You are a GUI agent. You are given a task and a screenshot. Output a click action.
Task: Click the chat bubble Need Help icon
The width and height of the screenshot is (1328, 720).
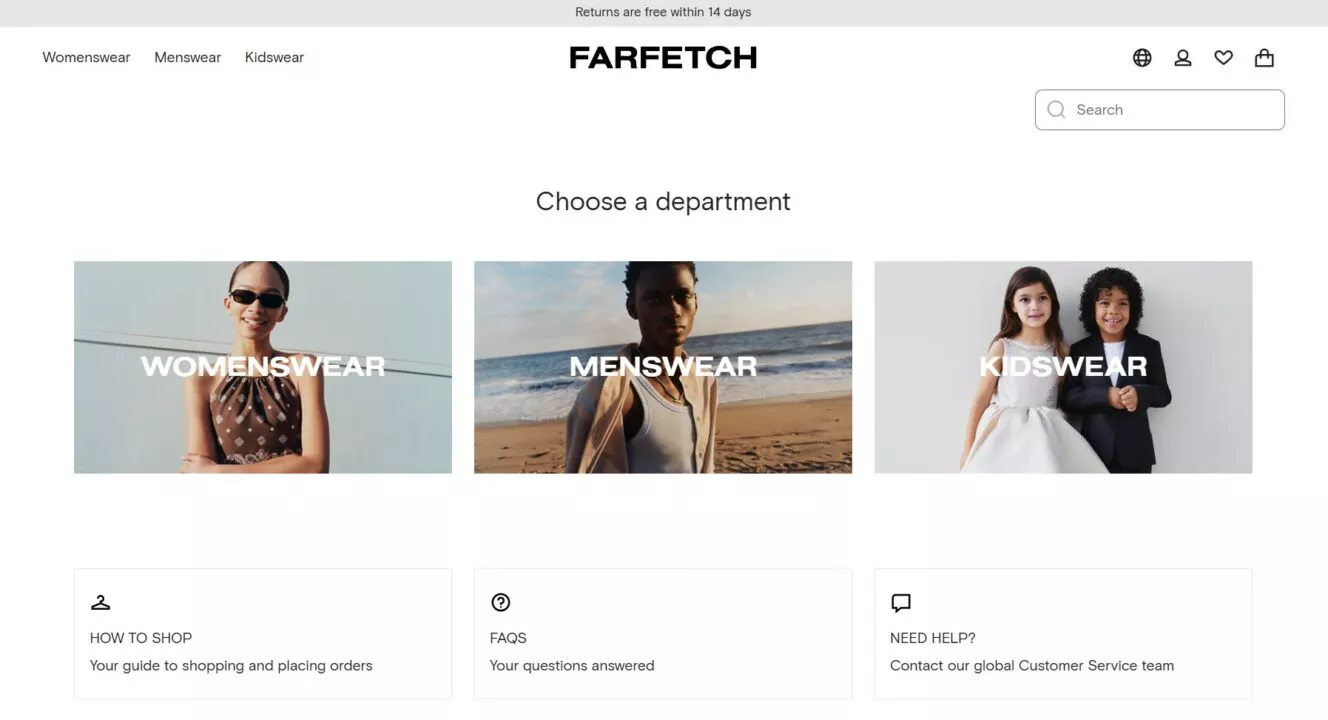pos(901,603)
